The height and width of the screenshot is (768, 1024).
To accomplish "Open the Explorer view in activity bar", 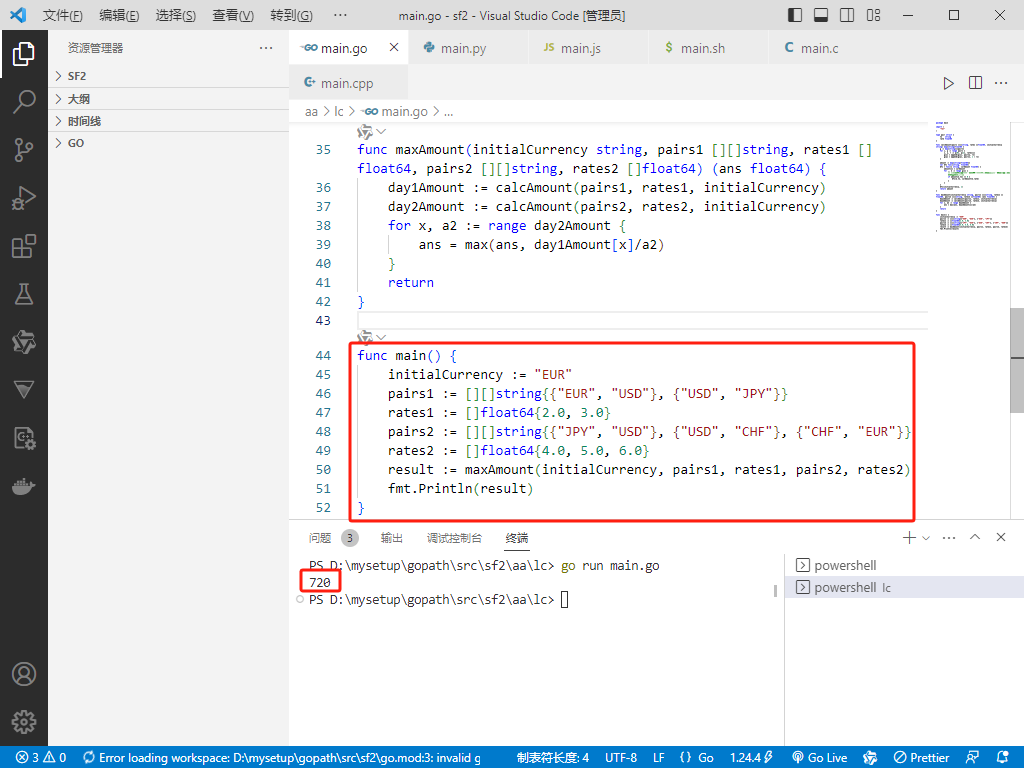I will pyautogui.click(x=24, y=54).
